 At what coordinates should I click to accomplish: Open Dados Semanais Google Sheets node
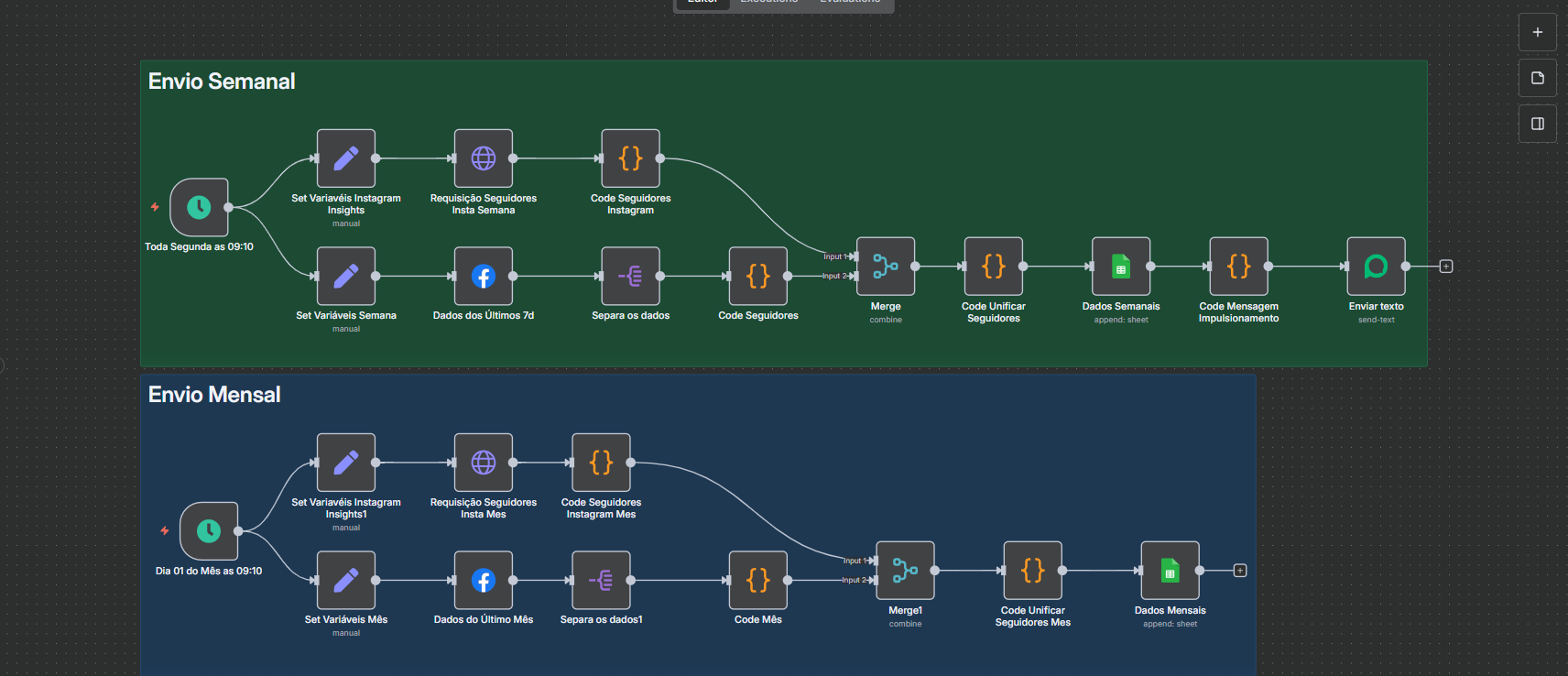(x=1120, y=267)
